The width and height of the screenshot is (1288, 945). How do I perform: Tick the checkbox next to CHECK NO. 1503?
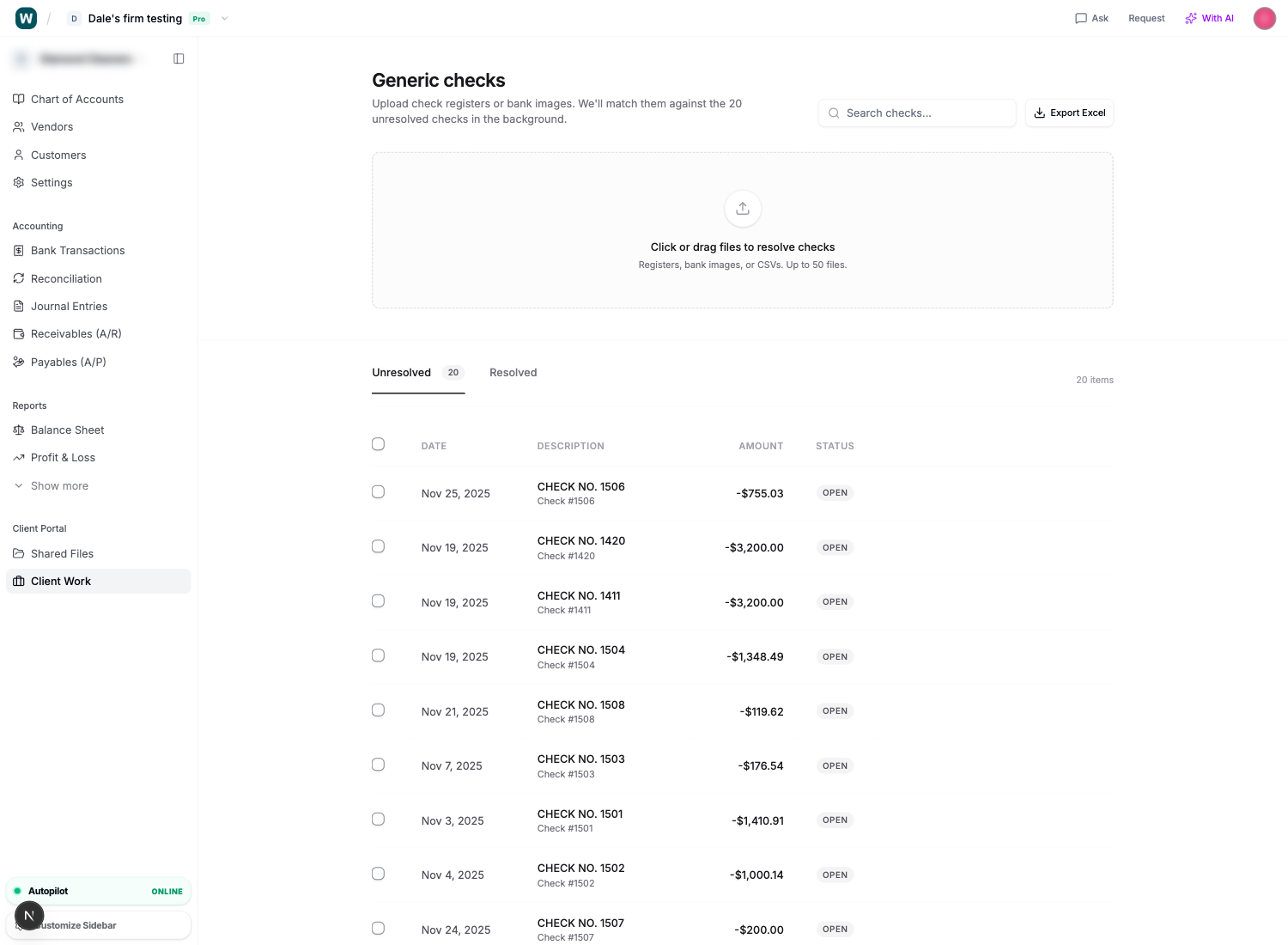point(378,764)
